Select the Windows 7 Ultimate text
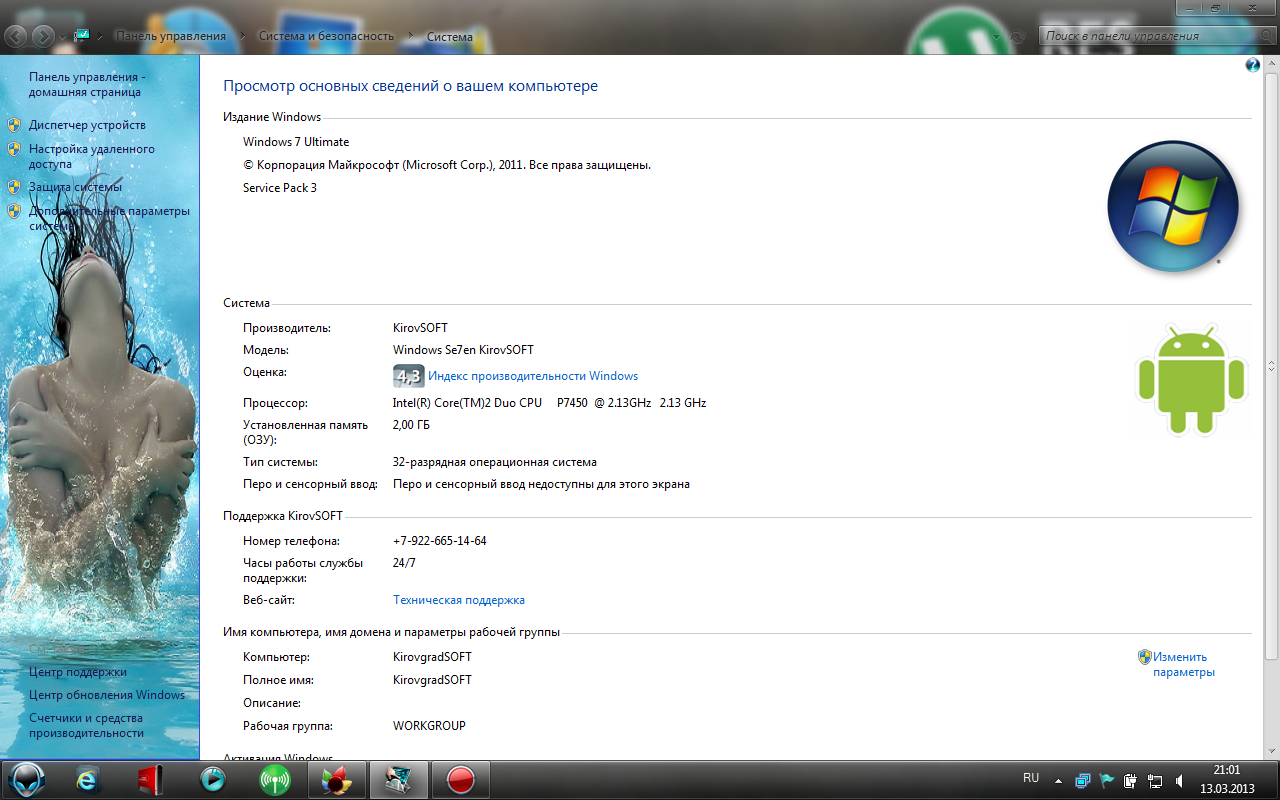Viewport: 1280px width, 800px height. coord(296,142)
